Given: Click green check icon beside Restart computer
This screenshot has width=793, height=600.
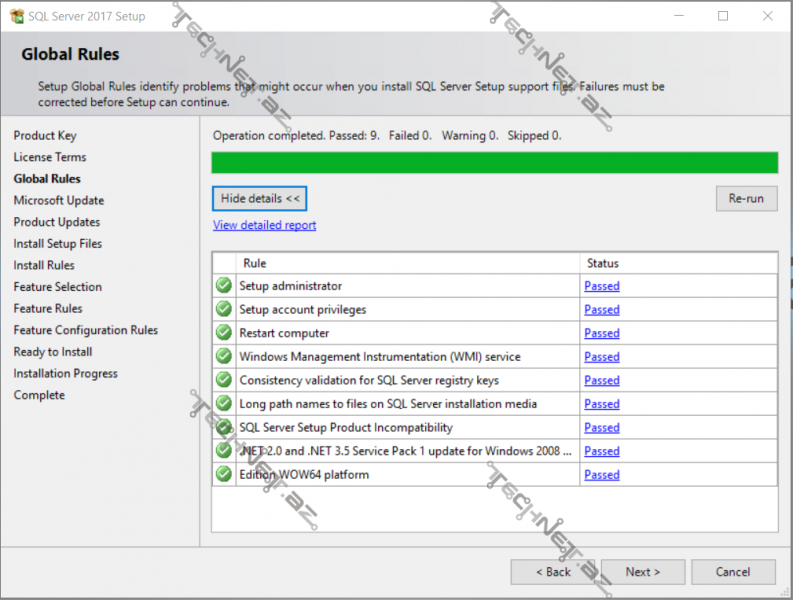Looking at the screenshot, I should 224,333.
